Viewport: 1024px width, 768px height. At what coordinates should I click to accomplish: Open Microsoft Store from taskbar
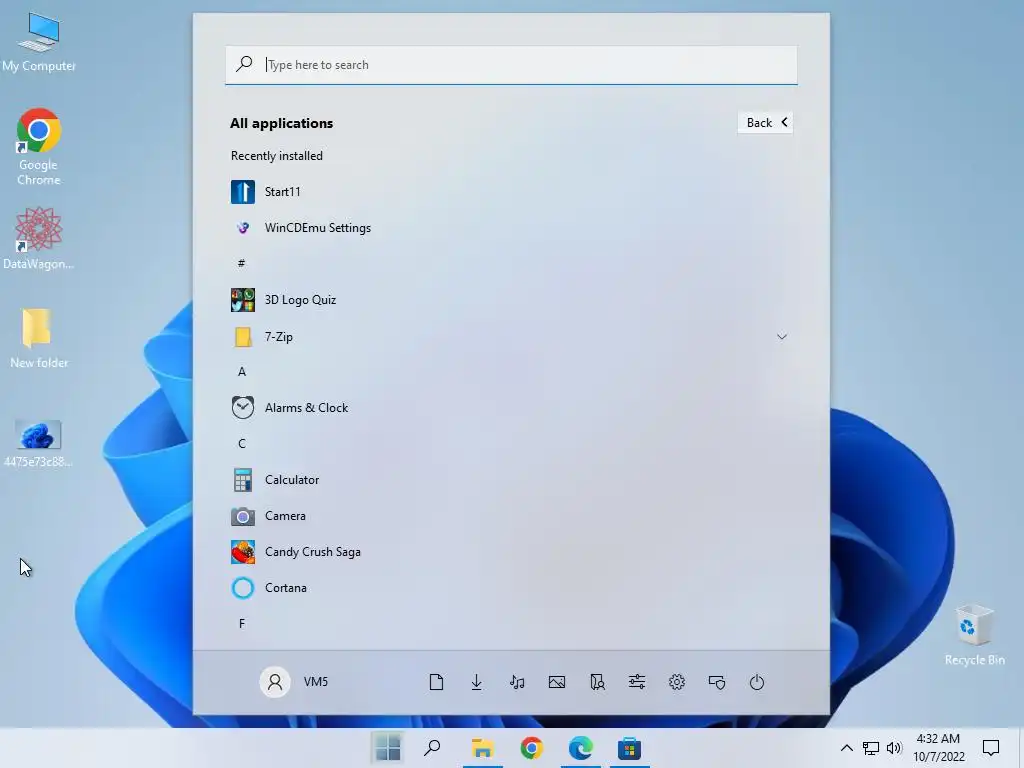pyautogui.click(x=630, y=748)
